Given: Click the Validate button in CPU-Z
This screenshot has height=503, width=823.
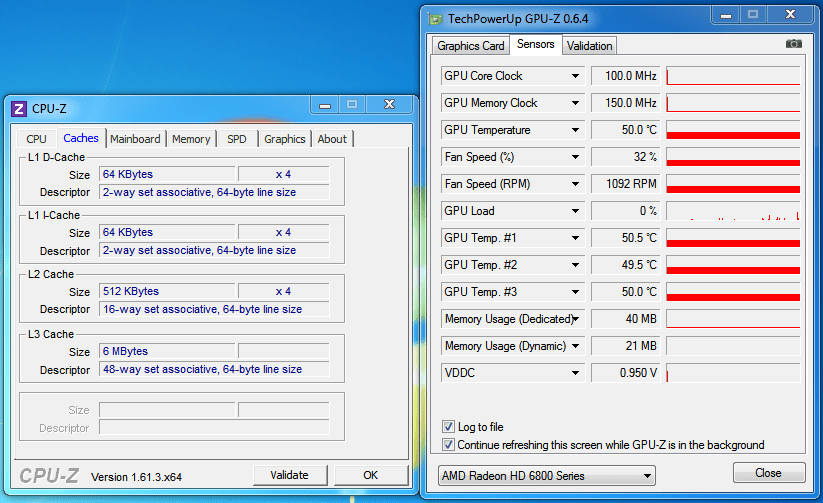Looking at the screenshot, I should click(x=290, y=475).
